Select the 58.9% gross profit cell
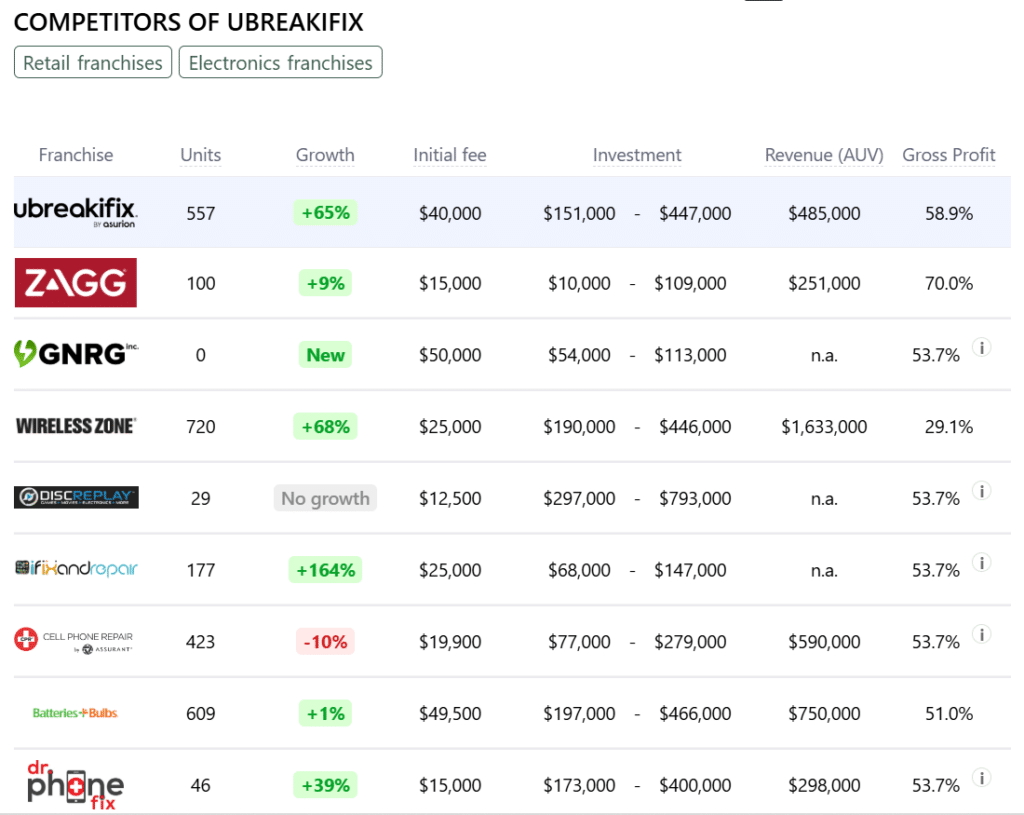This screenshot has height=815, width=1024. click(x=949, y=214)
